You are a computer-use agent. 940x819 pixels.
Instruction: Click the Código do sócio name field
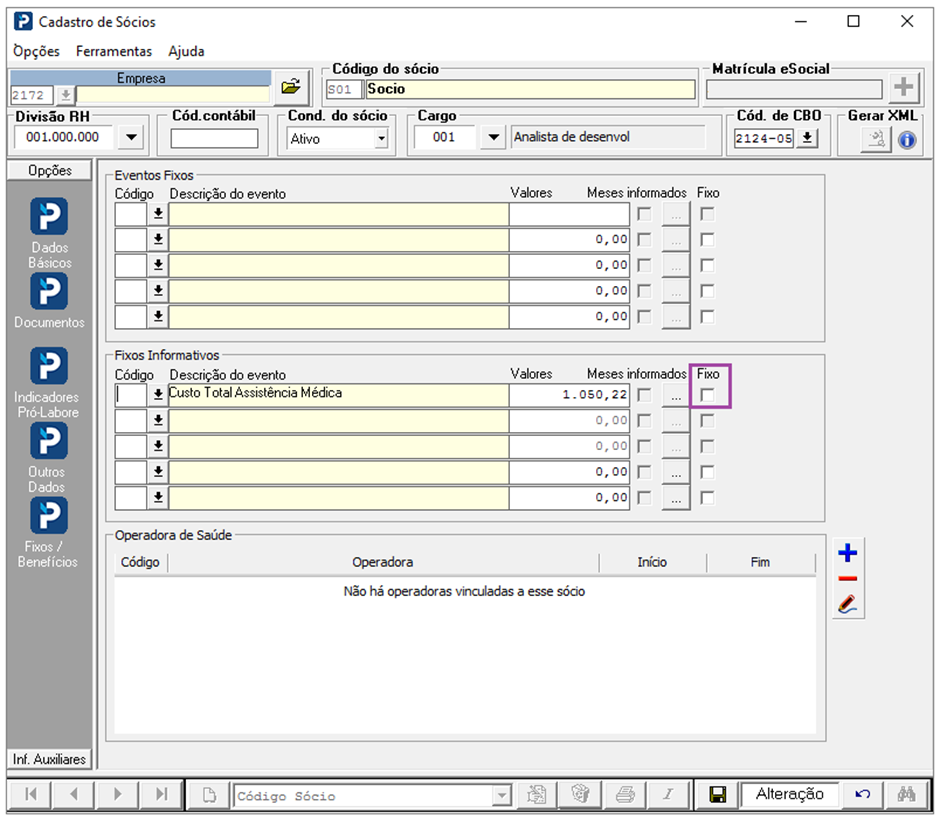pos(530,89)
